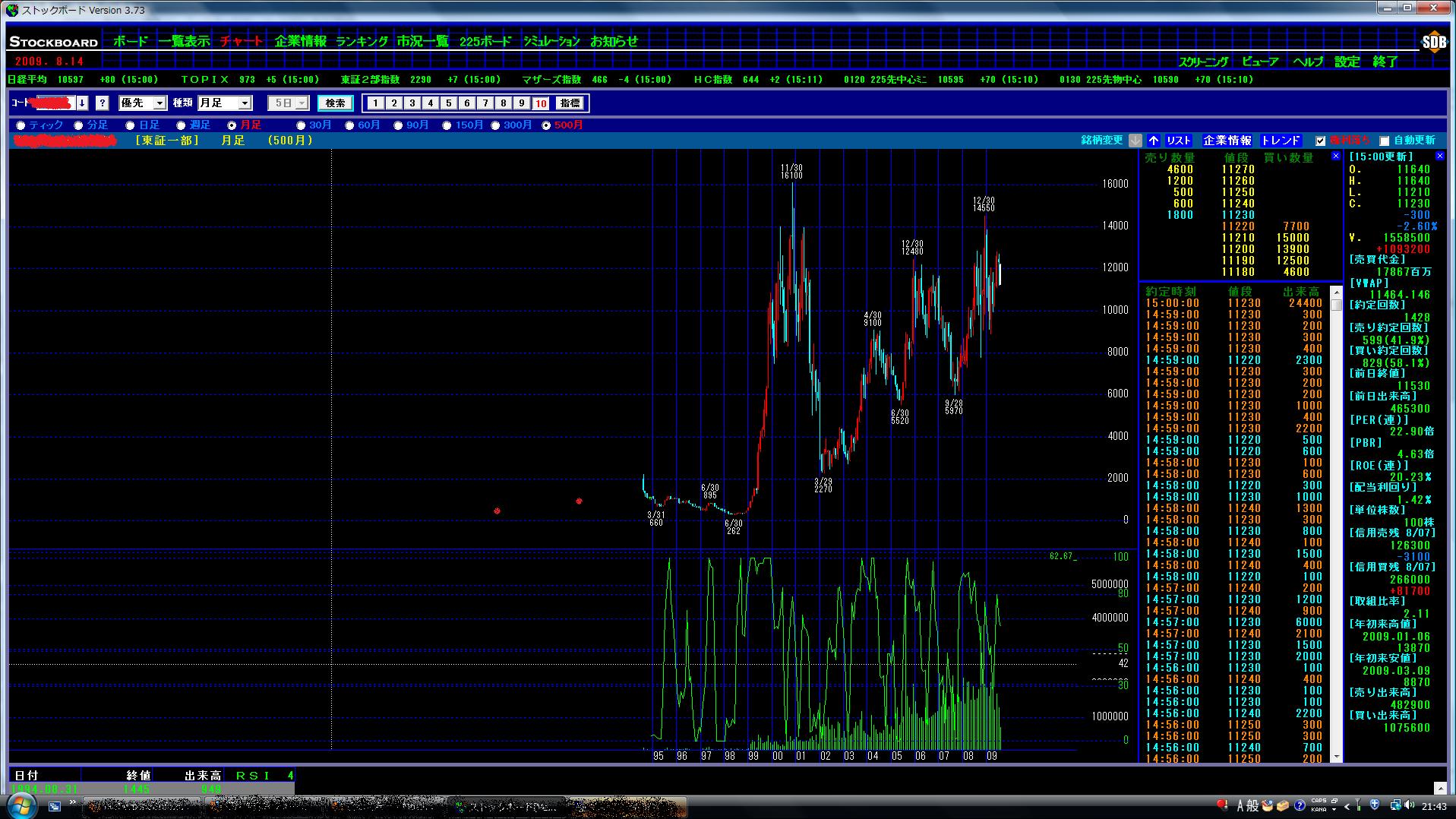Close the order book panel with X
This screenshot has width=1456, height=819.
[x=1336, y=157]
